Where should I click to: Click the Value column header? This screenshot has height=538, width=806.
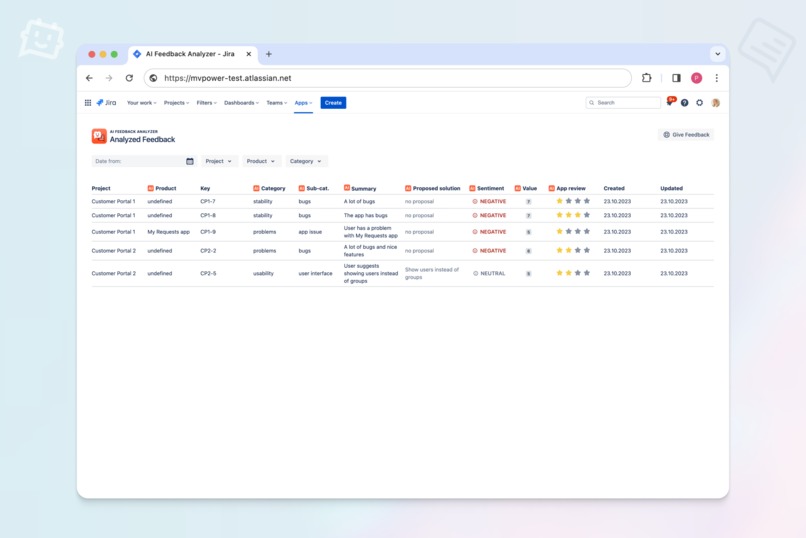[526, 189]
